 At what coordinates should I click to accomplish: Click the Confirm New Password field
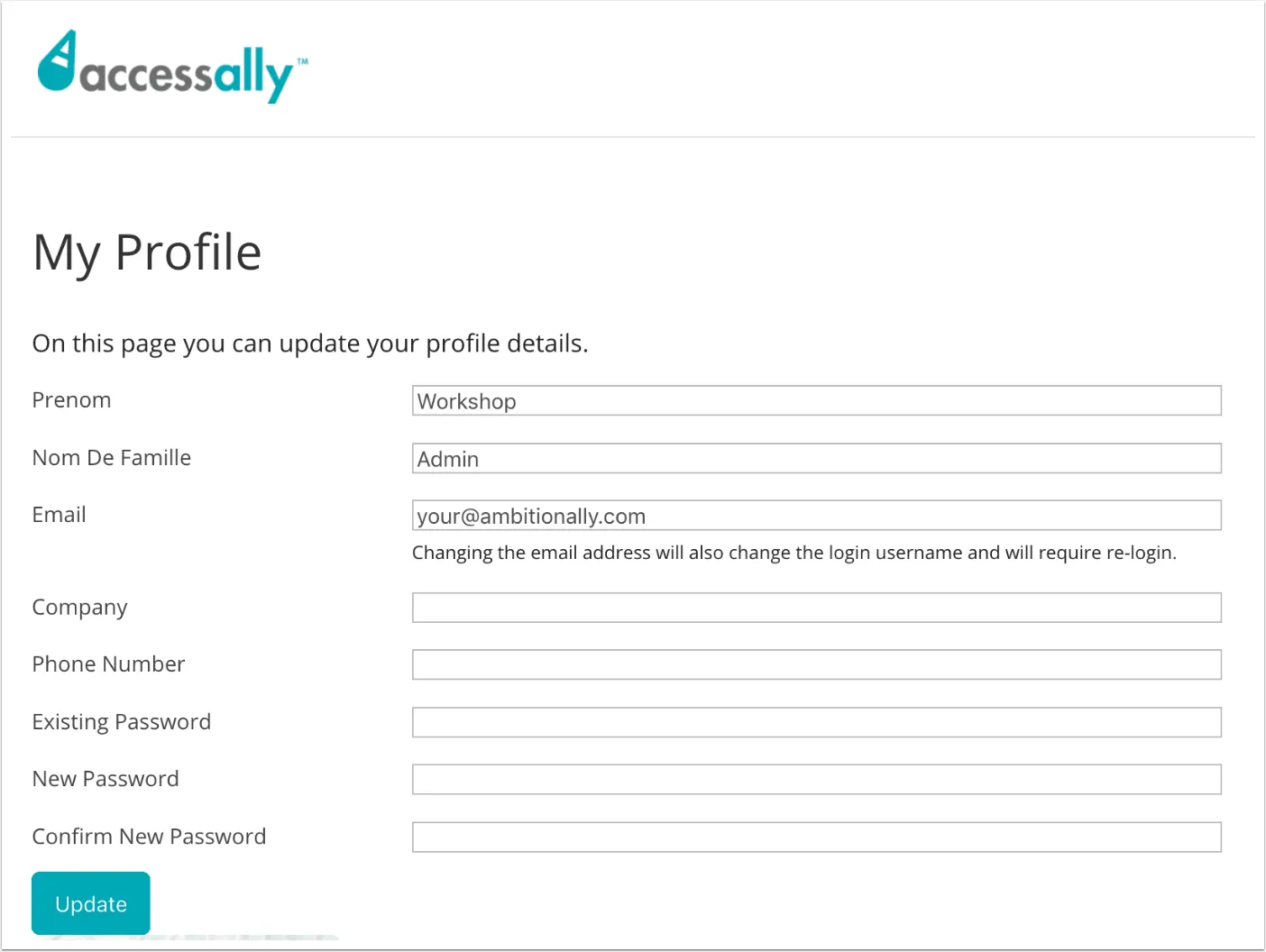point(816,837)
